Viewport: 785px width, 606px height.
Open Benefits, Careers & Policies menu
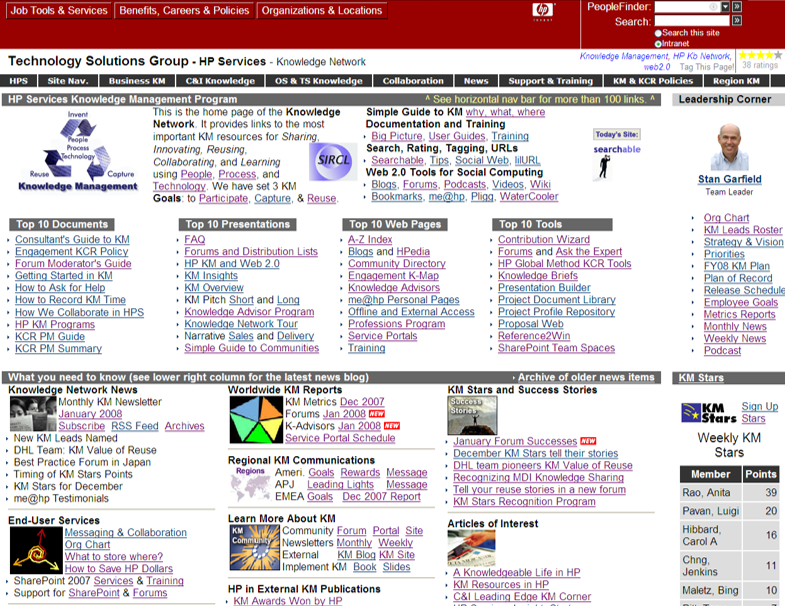coord(184,11)
